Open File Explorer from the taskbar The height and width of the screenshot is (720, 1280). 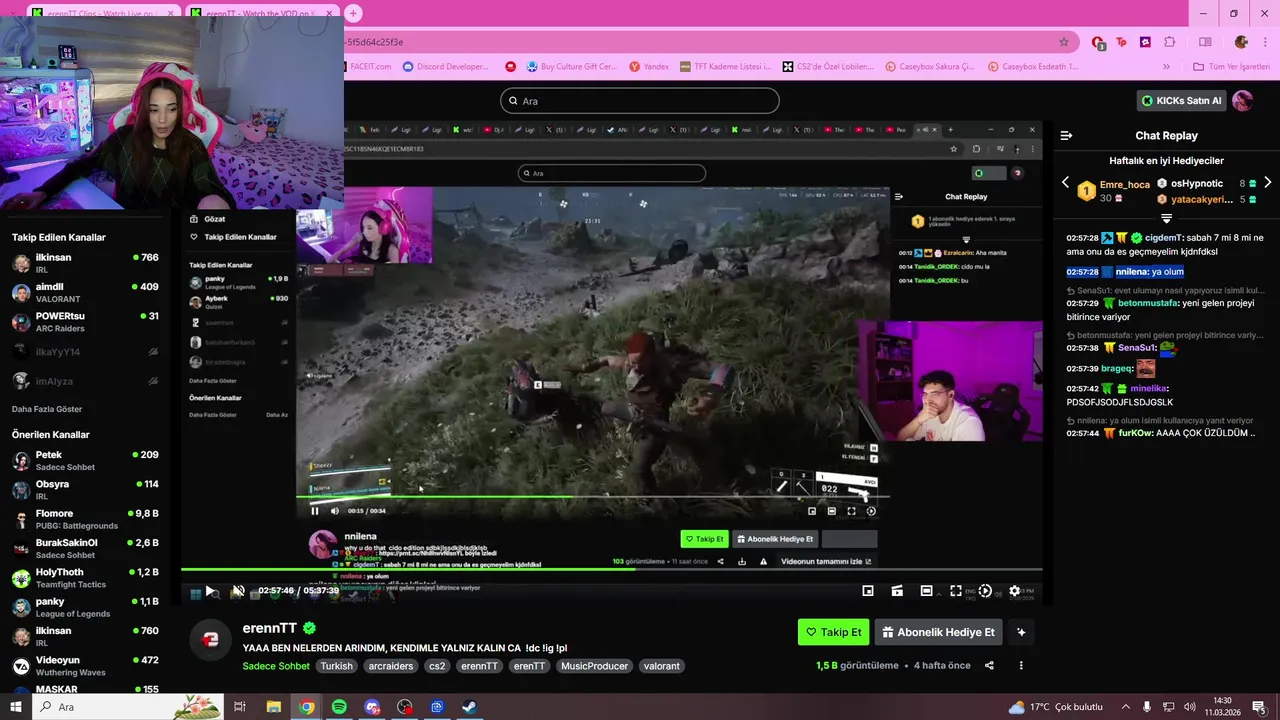coord(273,707)
